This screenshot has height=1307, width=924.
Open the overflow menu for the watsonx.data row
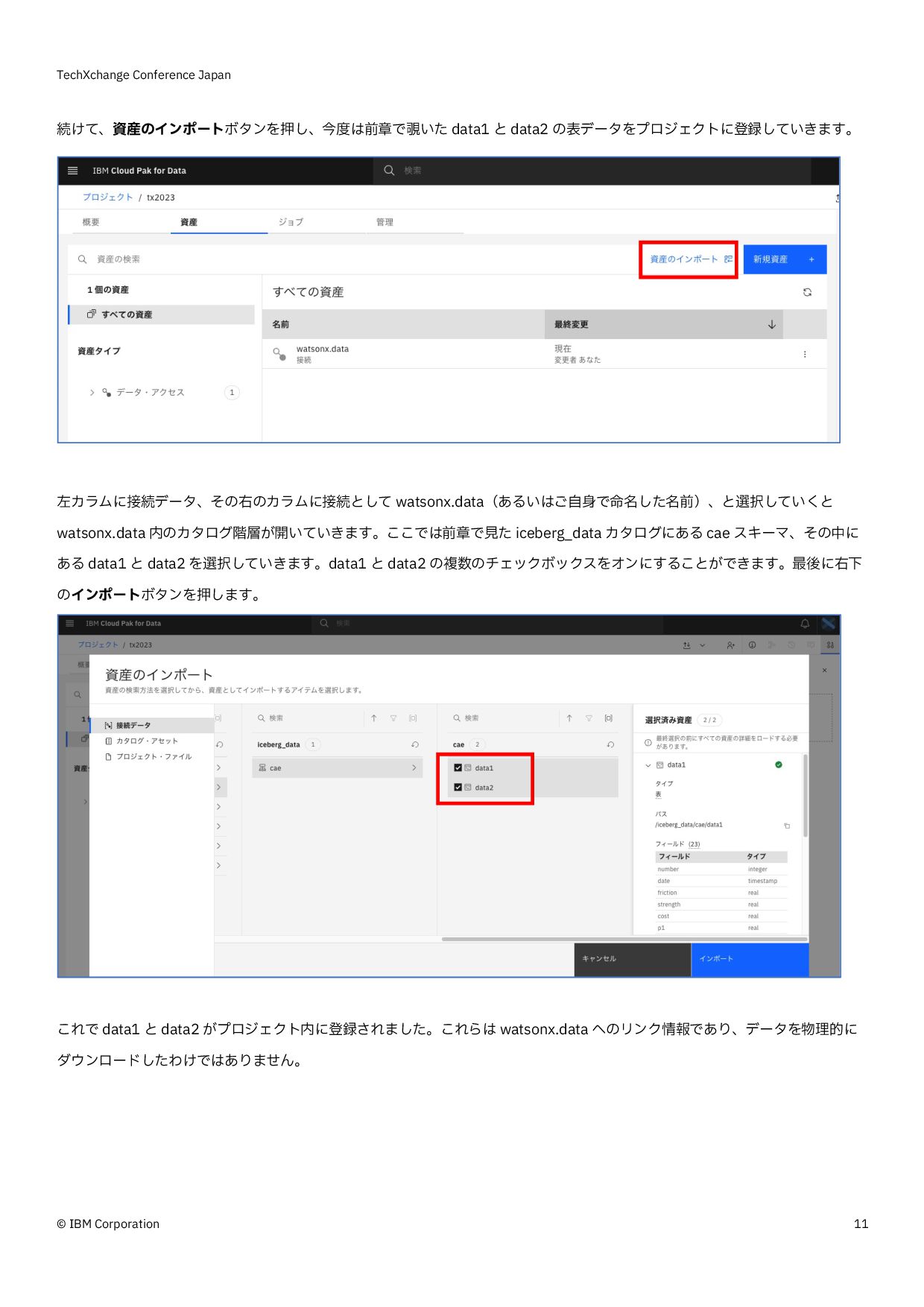805,355
